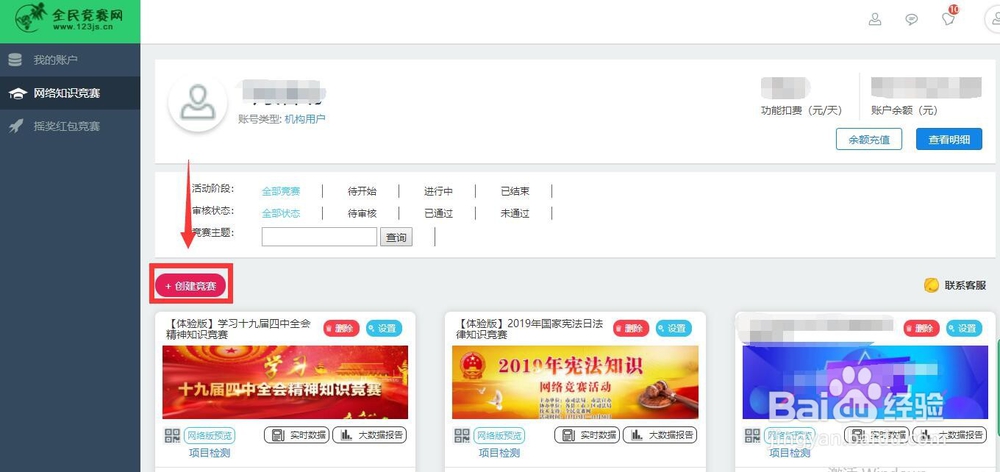Open the user profile icon in the top bar
The width and height of the screenshot is (1000, 472).
875,19
